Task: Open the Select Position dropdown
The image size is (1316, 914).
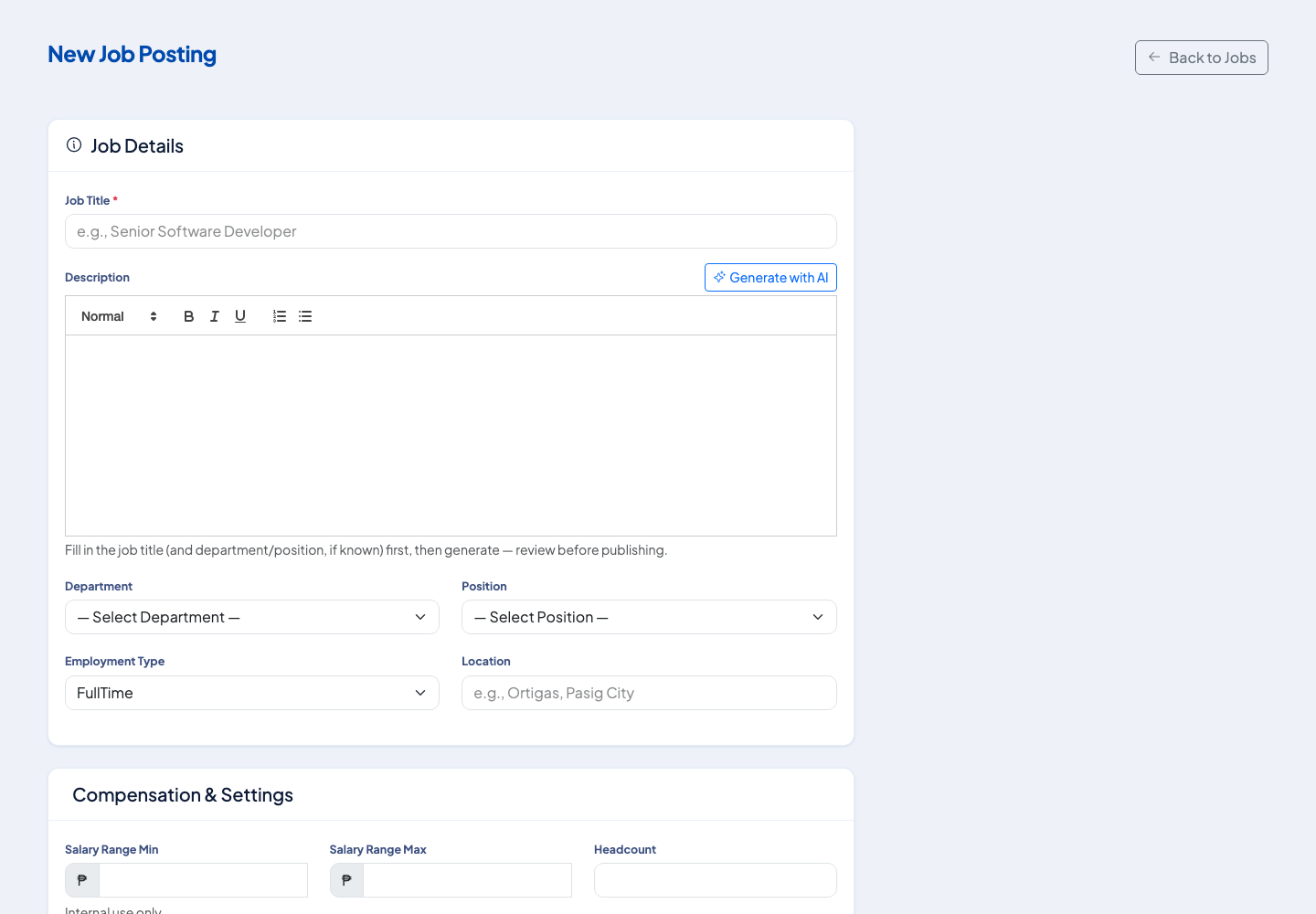Action: 649,617
